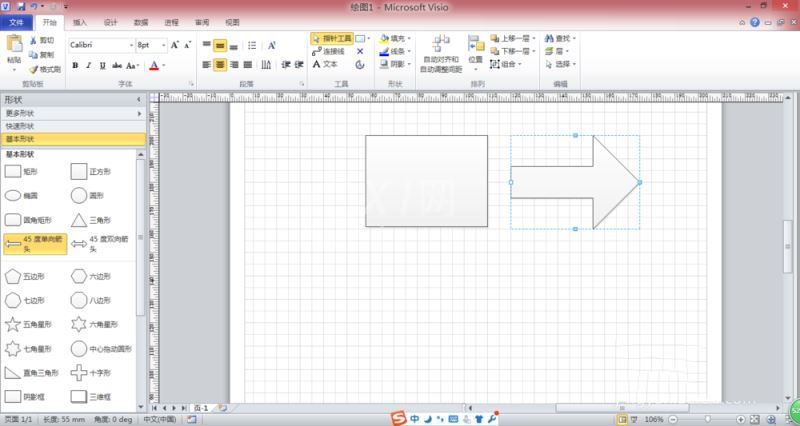Click the macro recording icon in status bar
This screenshot has height=426, width=800.
click(192, 419)
